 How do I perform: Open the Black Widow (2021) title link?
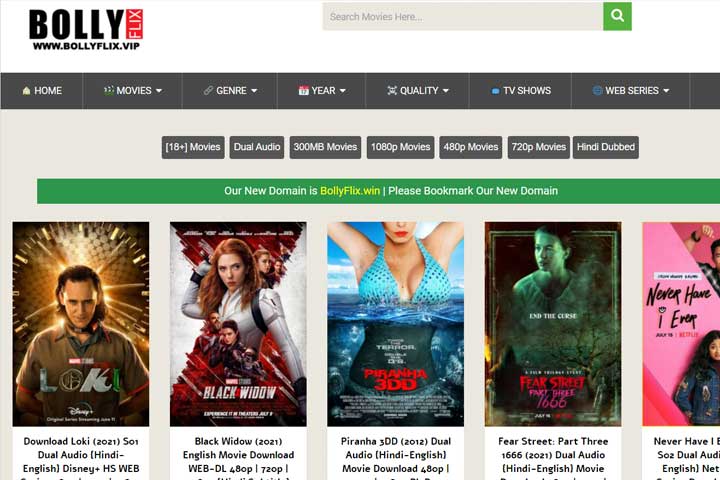pyautogui.click(x=238, y=457)
